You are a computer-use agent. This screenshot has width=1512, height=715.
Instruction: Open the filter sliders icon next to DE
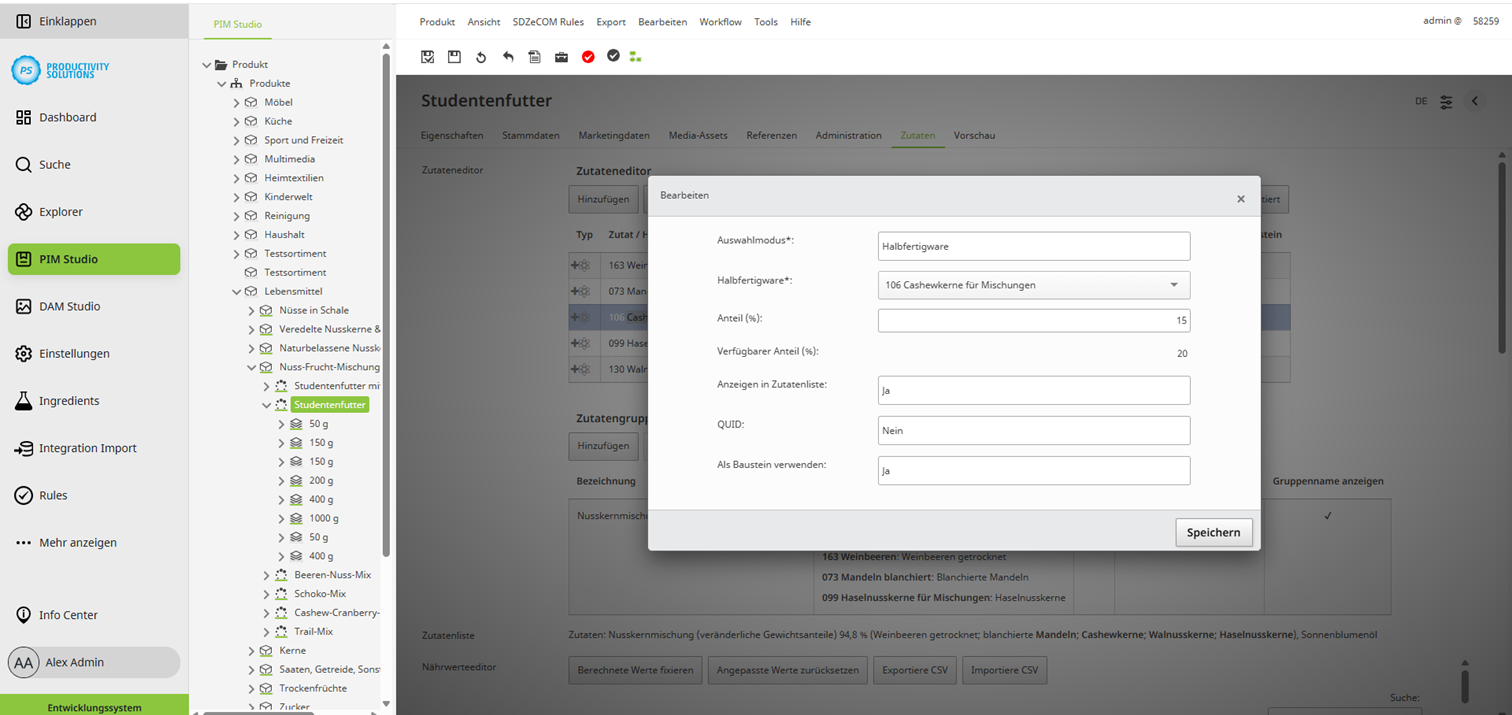pyautogui.click(x=1444, y=101)
